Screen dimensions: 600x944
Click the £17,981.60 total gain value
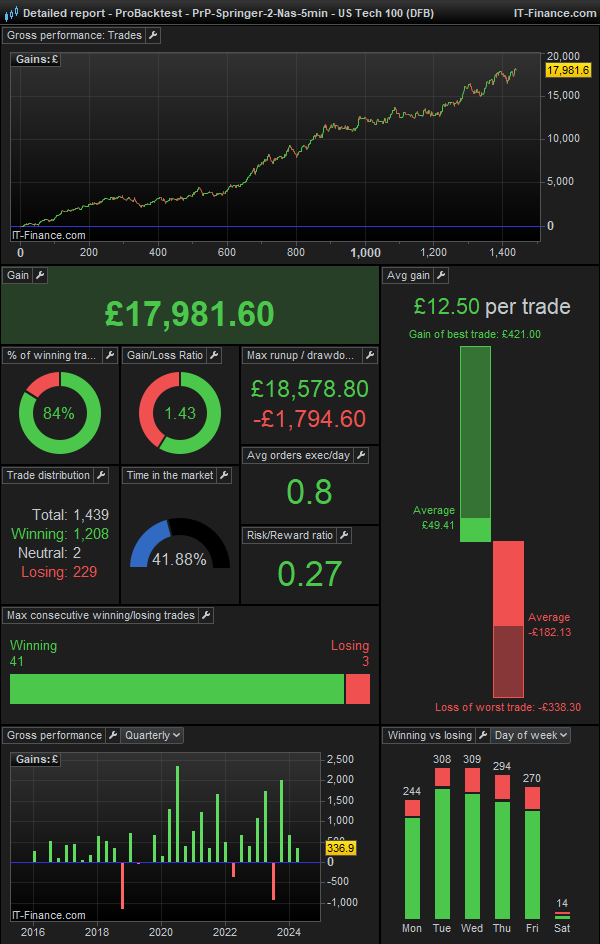click(x=190, y=314)
